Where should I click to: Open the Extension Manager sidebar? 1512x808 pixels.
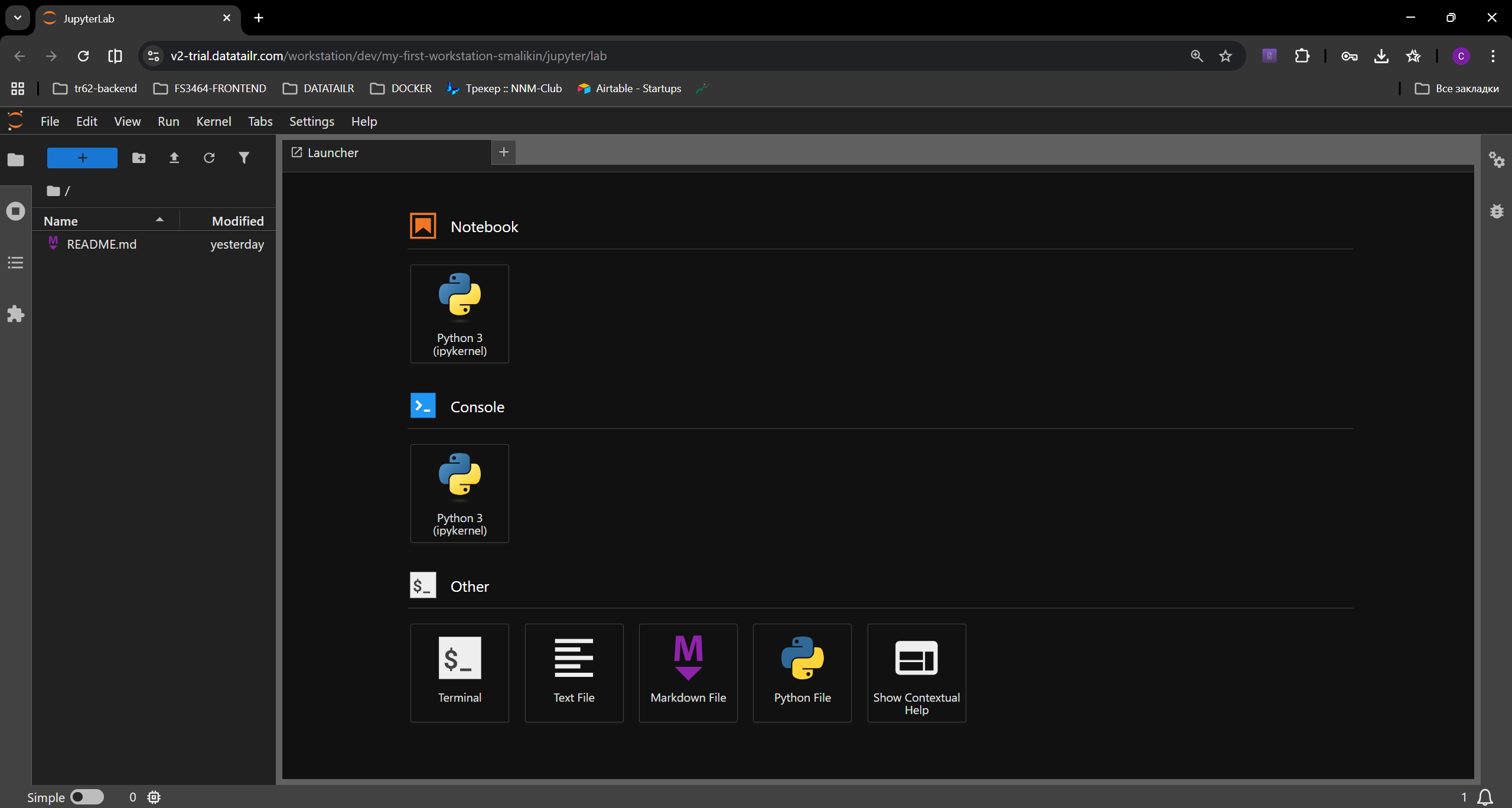16,314
